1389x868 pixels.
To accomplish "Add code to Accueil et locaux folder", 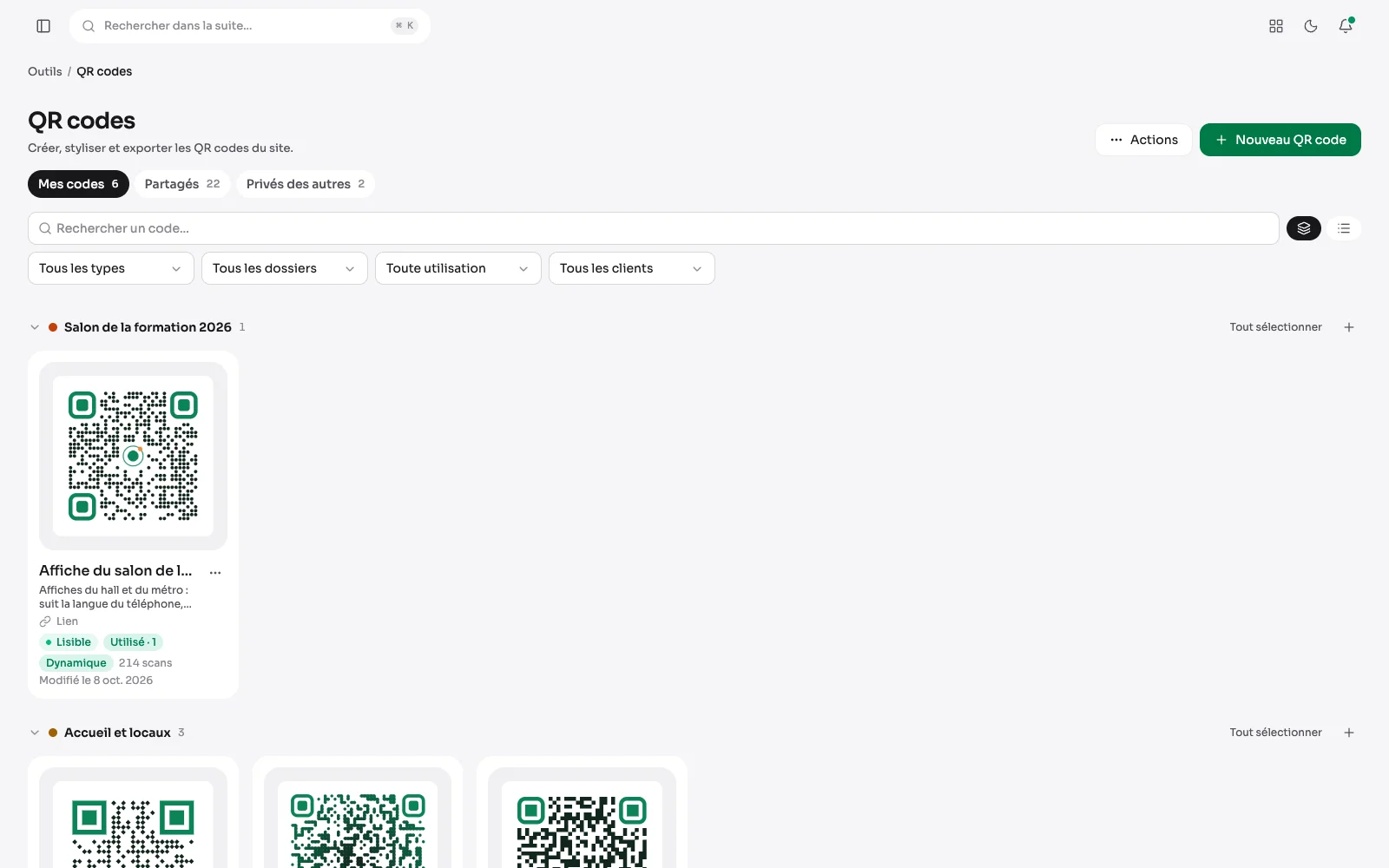I will (x=1349, y=733).
